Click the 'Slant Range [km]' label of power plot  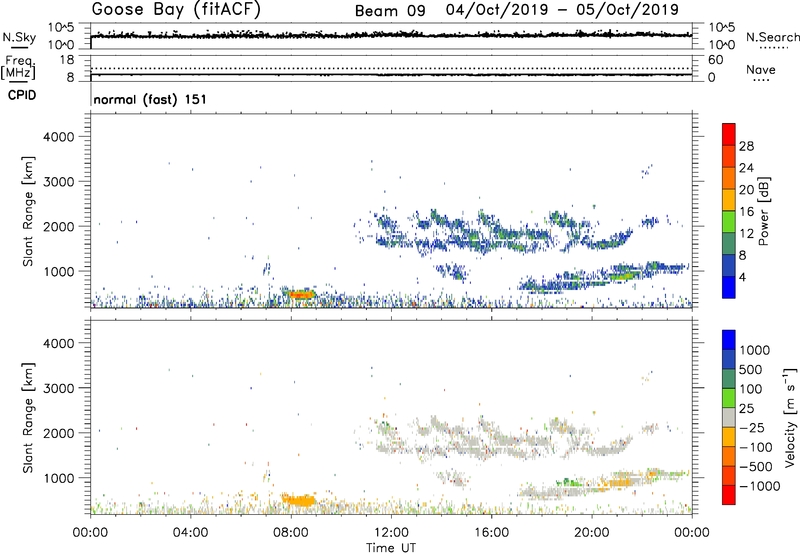[x=28, y=211]
